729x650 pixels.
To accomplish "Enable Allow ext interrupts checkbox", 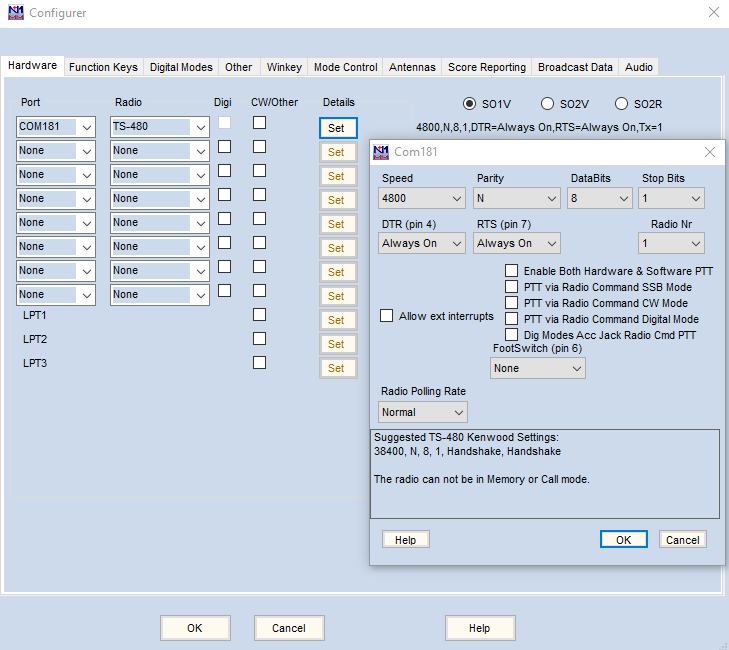I will [x=387, y=316].
